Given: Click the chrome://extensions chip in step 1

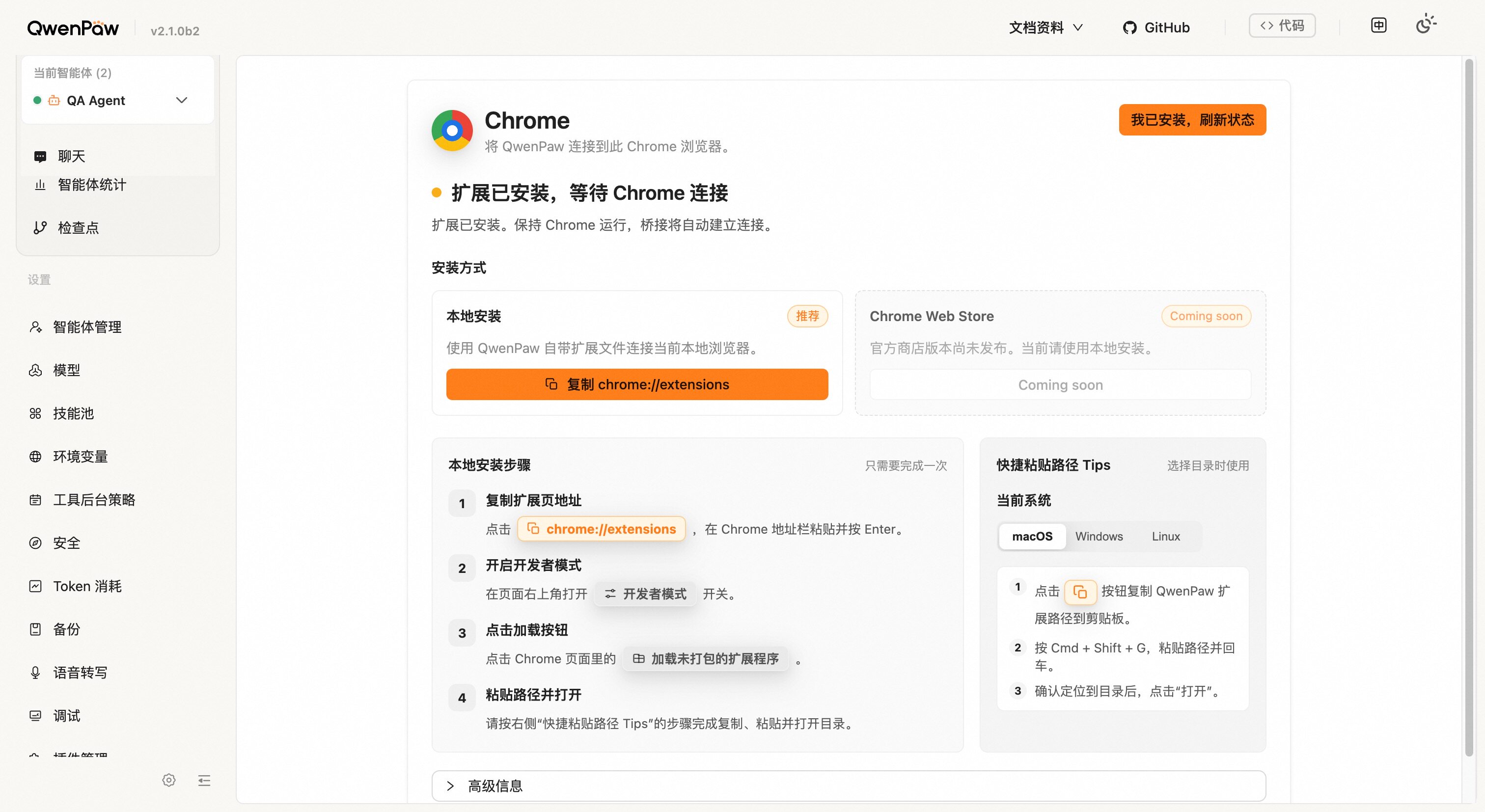Looking at the screenshot, I should [601, 529].
